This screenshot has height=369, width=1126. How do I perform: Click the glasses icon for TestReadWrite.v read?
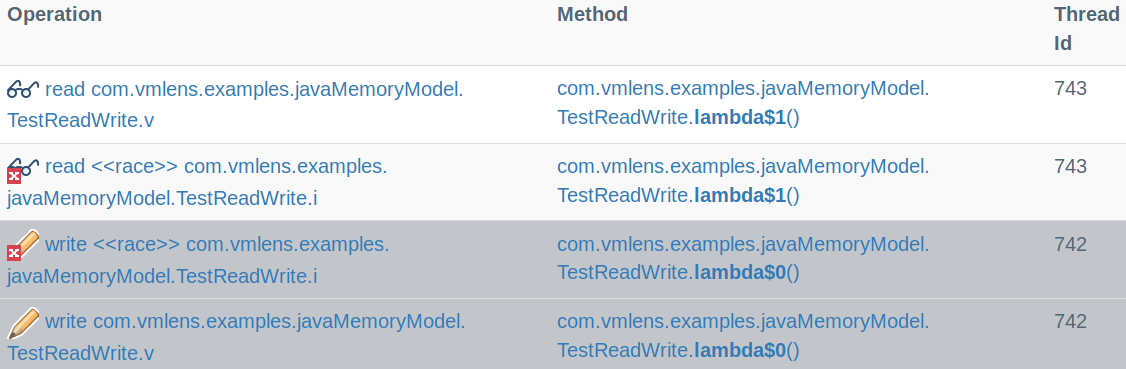[x=23, y=90]
